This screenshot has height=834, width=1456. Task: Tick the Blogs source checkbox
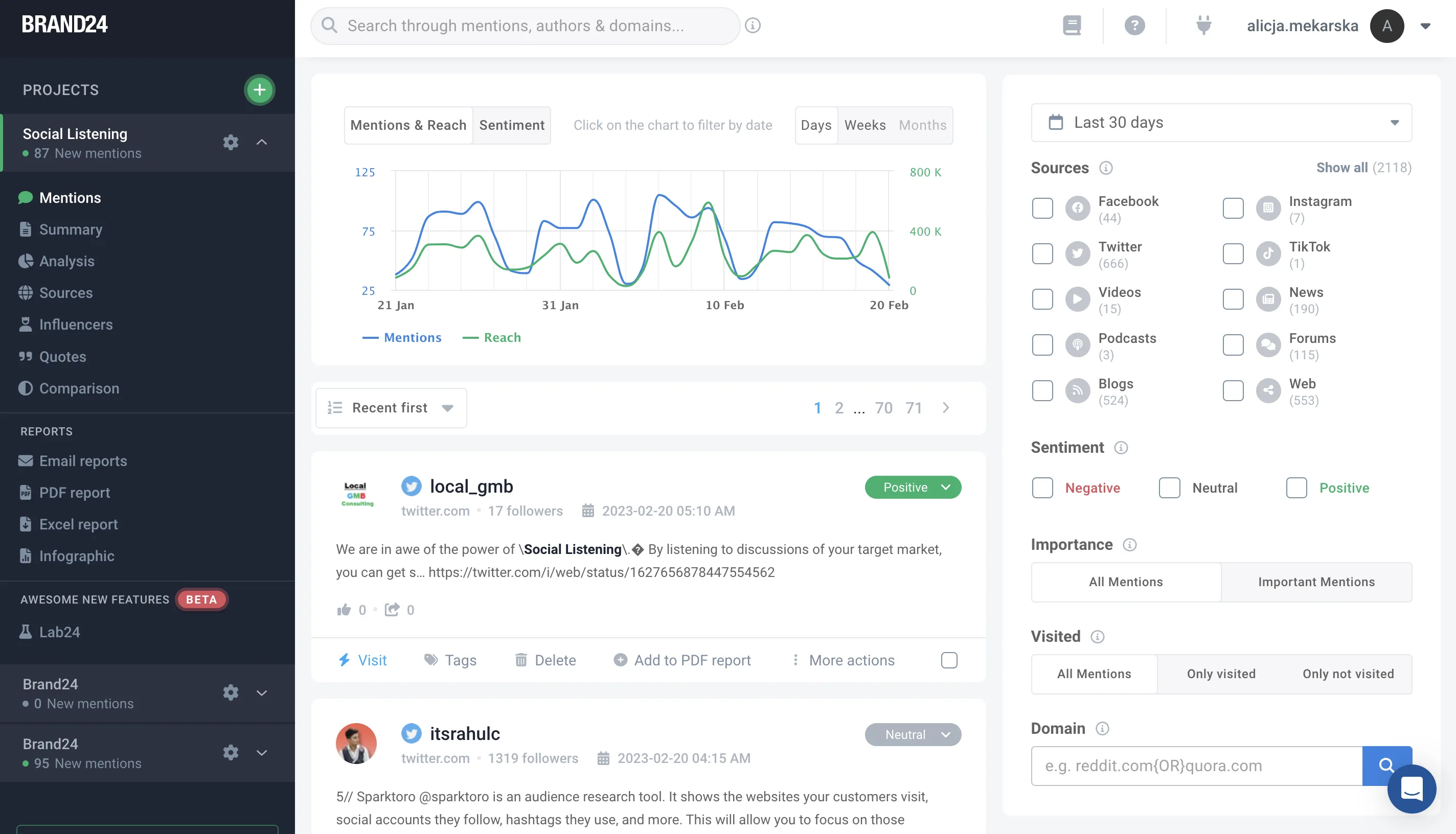point(1042,390)
